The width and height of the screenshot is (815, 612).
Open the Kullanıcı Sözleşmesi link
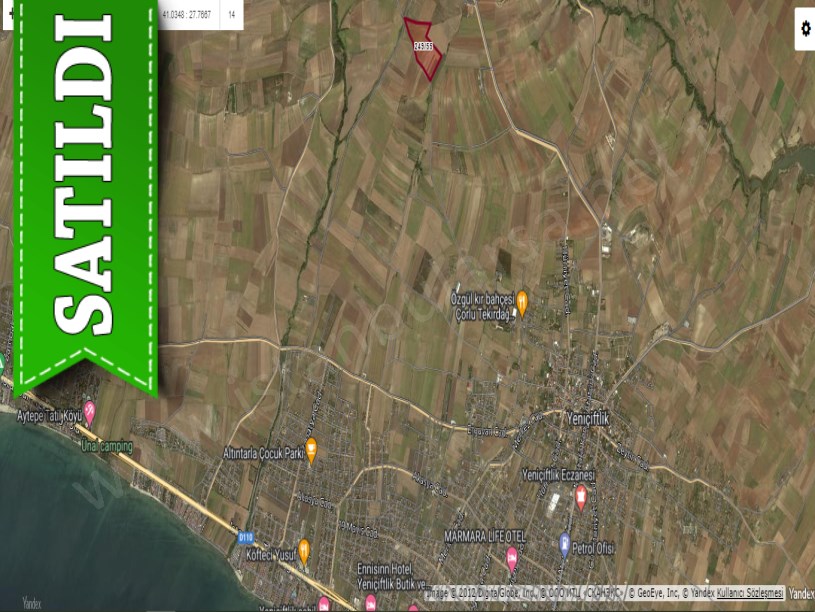749,593
